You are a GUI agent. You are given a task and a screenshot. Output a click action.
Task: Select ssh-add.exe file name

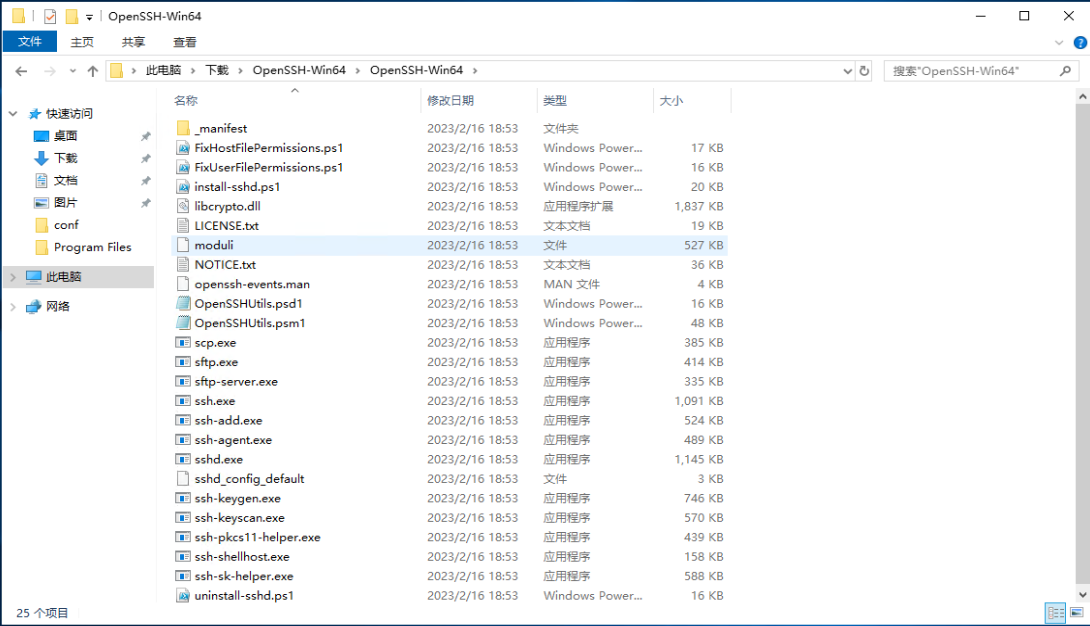[229, 420]
